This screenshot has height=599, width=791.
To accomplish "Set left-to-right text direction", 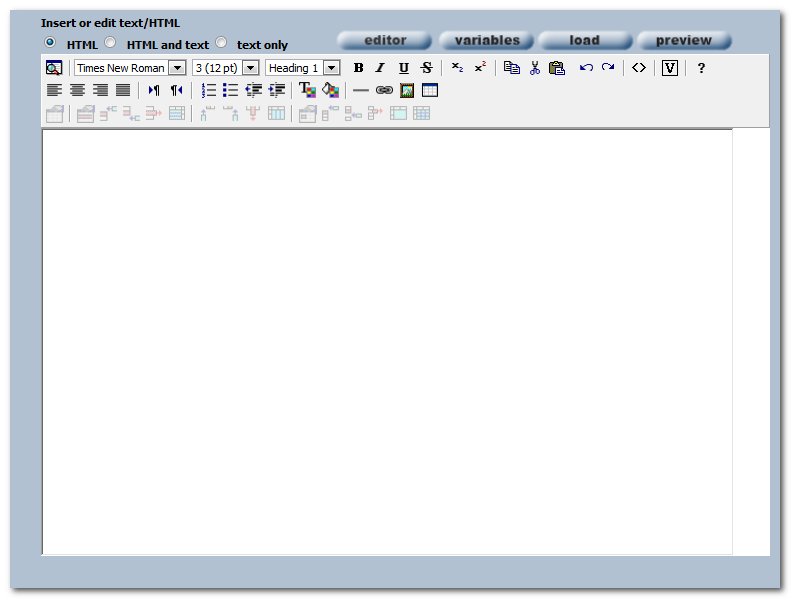I will click(154, 90).
